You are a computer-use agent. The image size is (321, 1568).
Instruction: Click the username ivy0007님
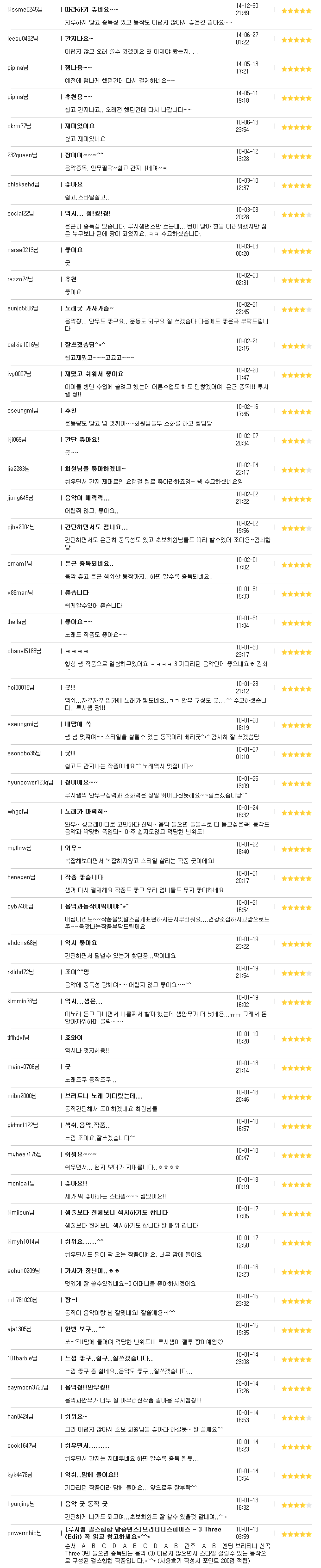point(19,374)
